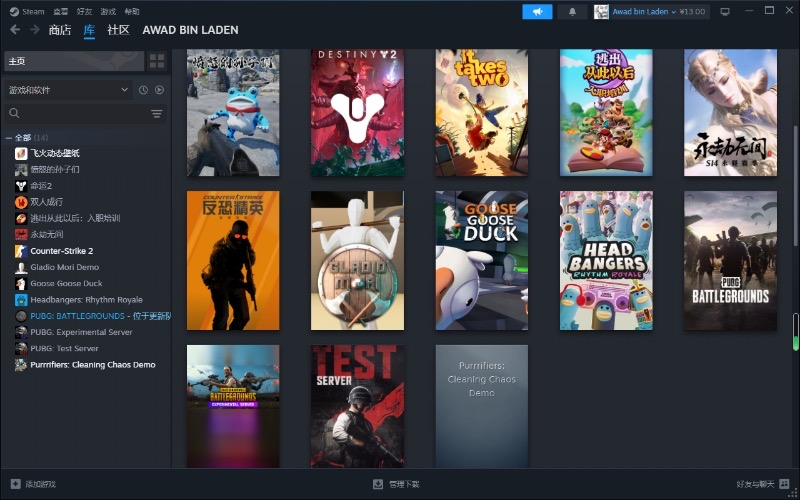Select PUBG Battlegrounds cover

(731, 261)
